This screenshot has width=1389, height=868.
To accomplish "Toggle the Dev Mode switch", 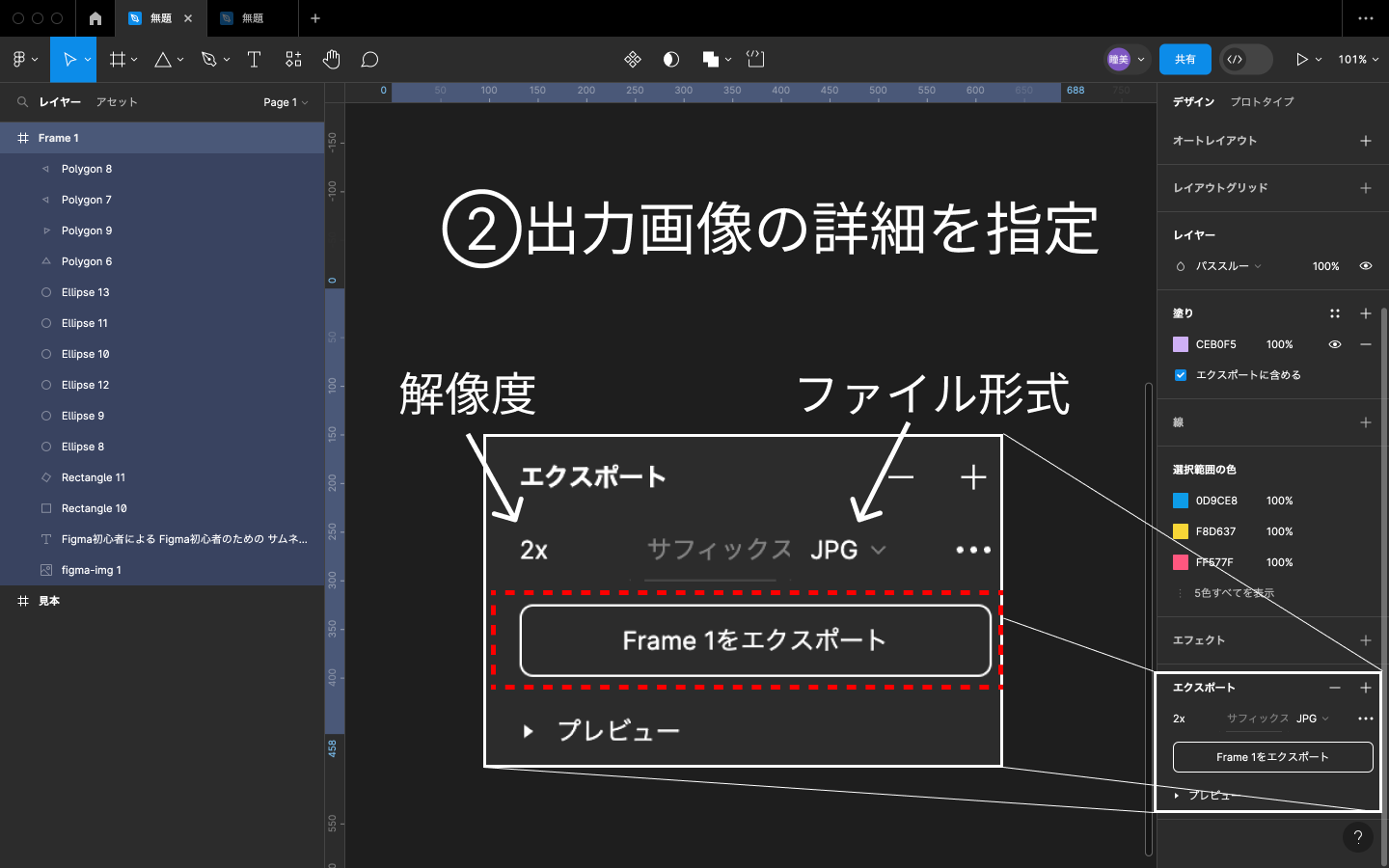I will [1245, 60].
